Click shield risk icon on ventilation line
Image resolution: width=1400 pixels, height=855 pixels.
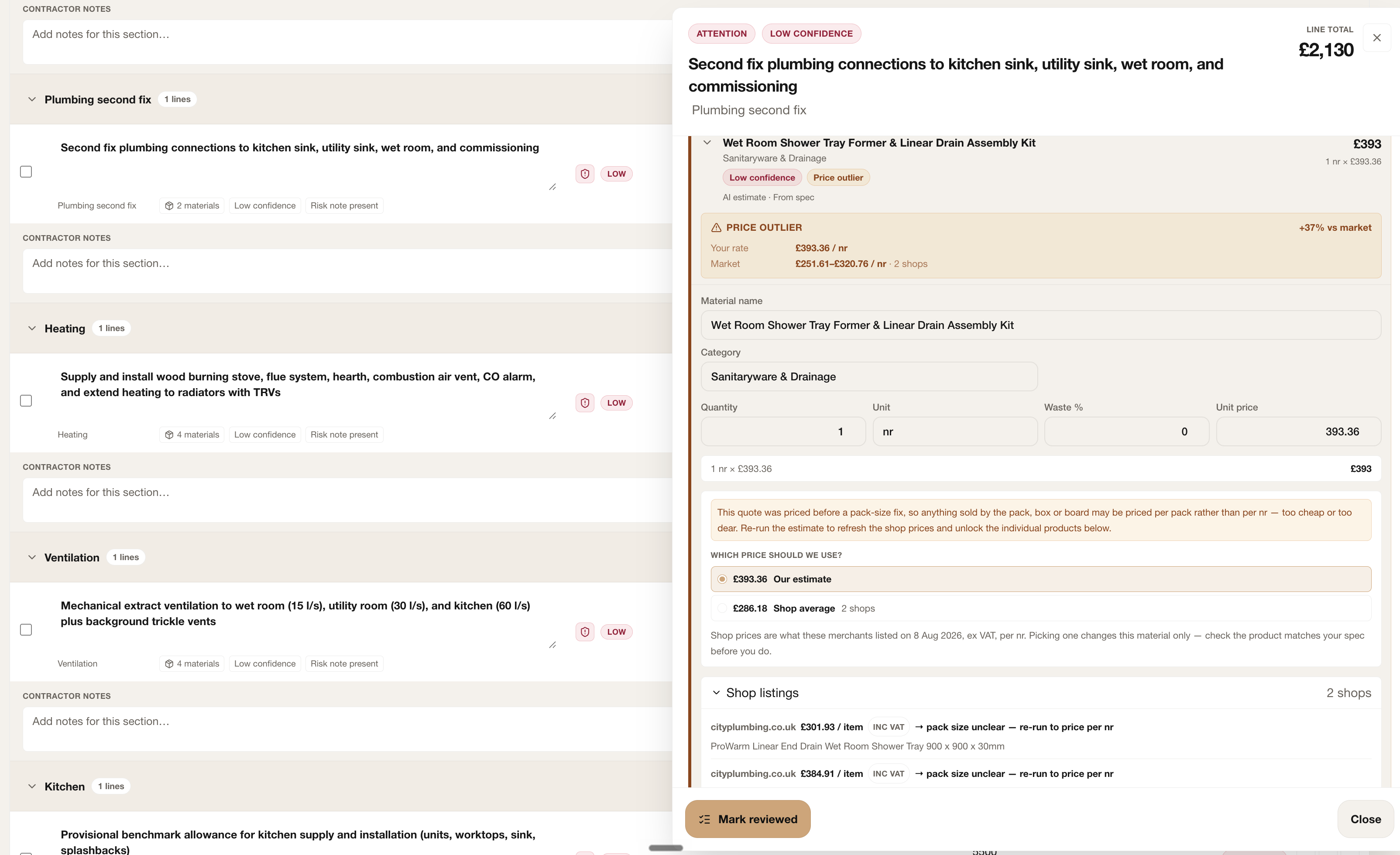(x=585, y=632)
